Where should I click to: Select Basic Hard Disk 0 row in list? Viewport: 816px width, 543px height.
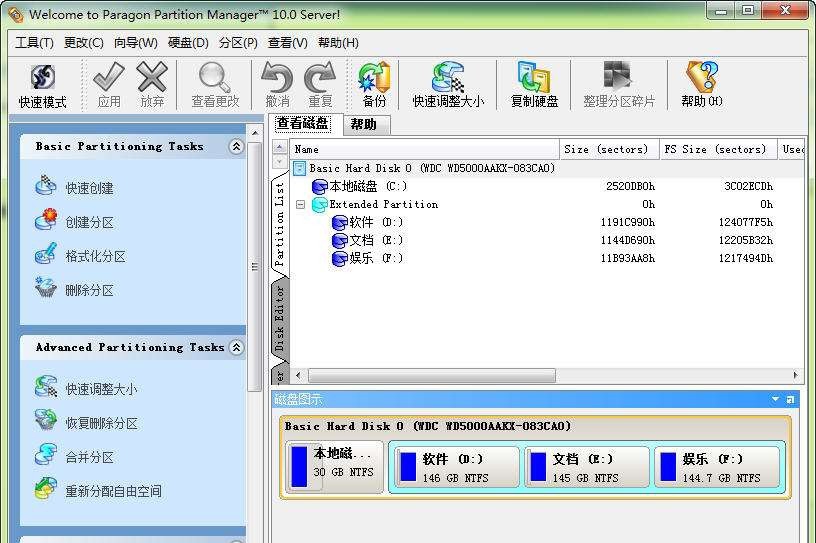tap(546, 168)
